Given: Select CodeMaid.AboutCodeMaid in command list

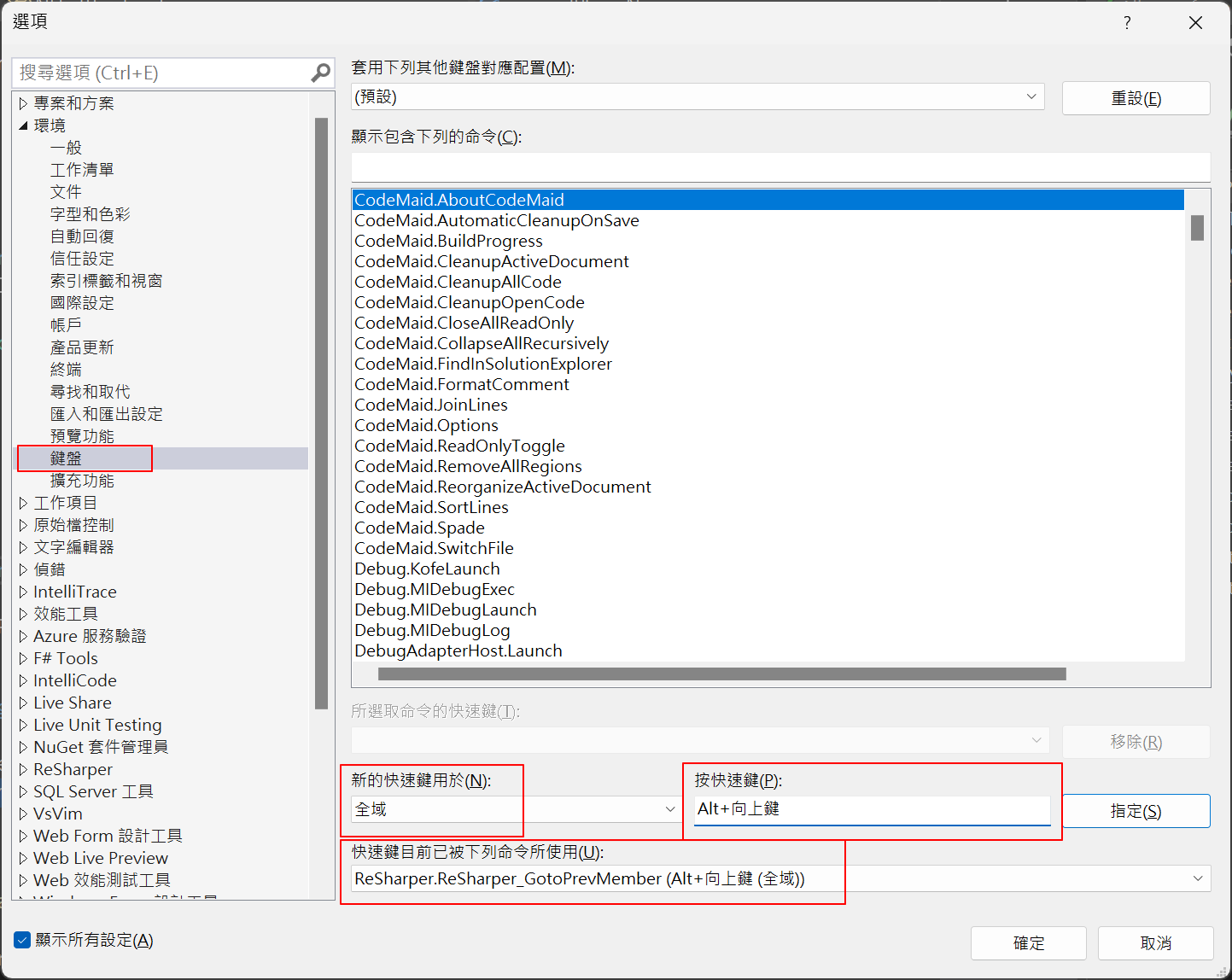Looking at the screenshot, I should click(x=768, y=200).
